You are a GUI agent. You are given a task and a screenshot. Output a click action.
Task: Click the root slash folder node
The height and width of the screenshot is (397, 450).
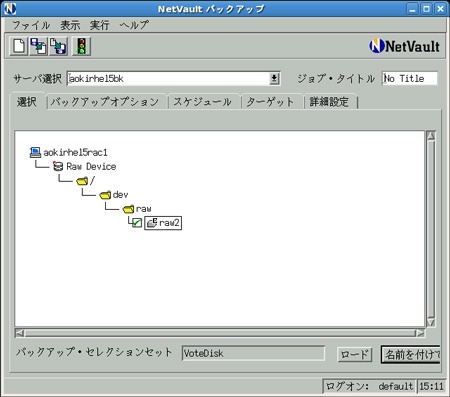tap(85, 180)
